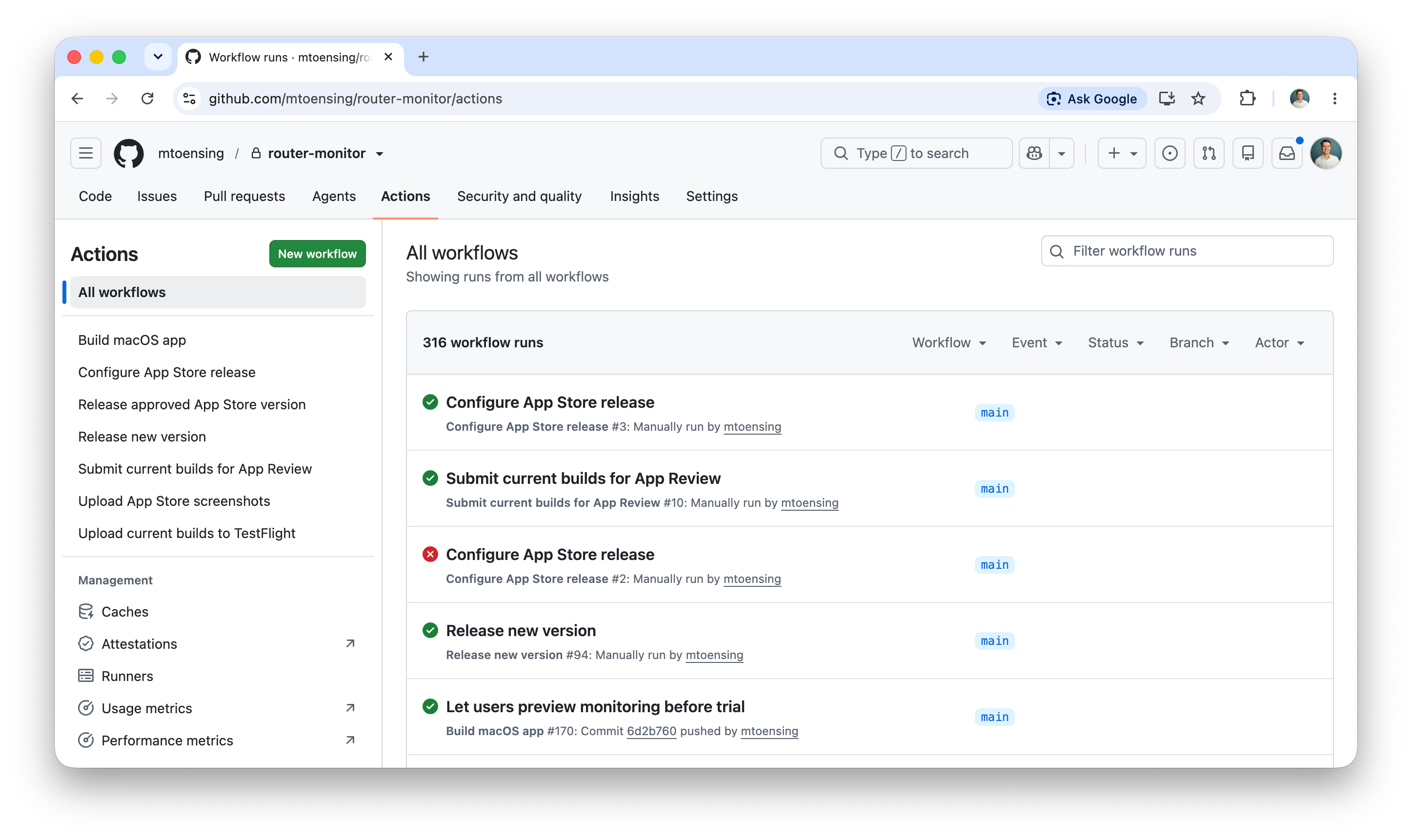Viewport: 1412px width, 840px height.
Task: Click the Type / to search box
Action: pyautogui.click(x=916, y=153)
